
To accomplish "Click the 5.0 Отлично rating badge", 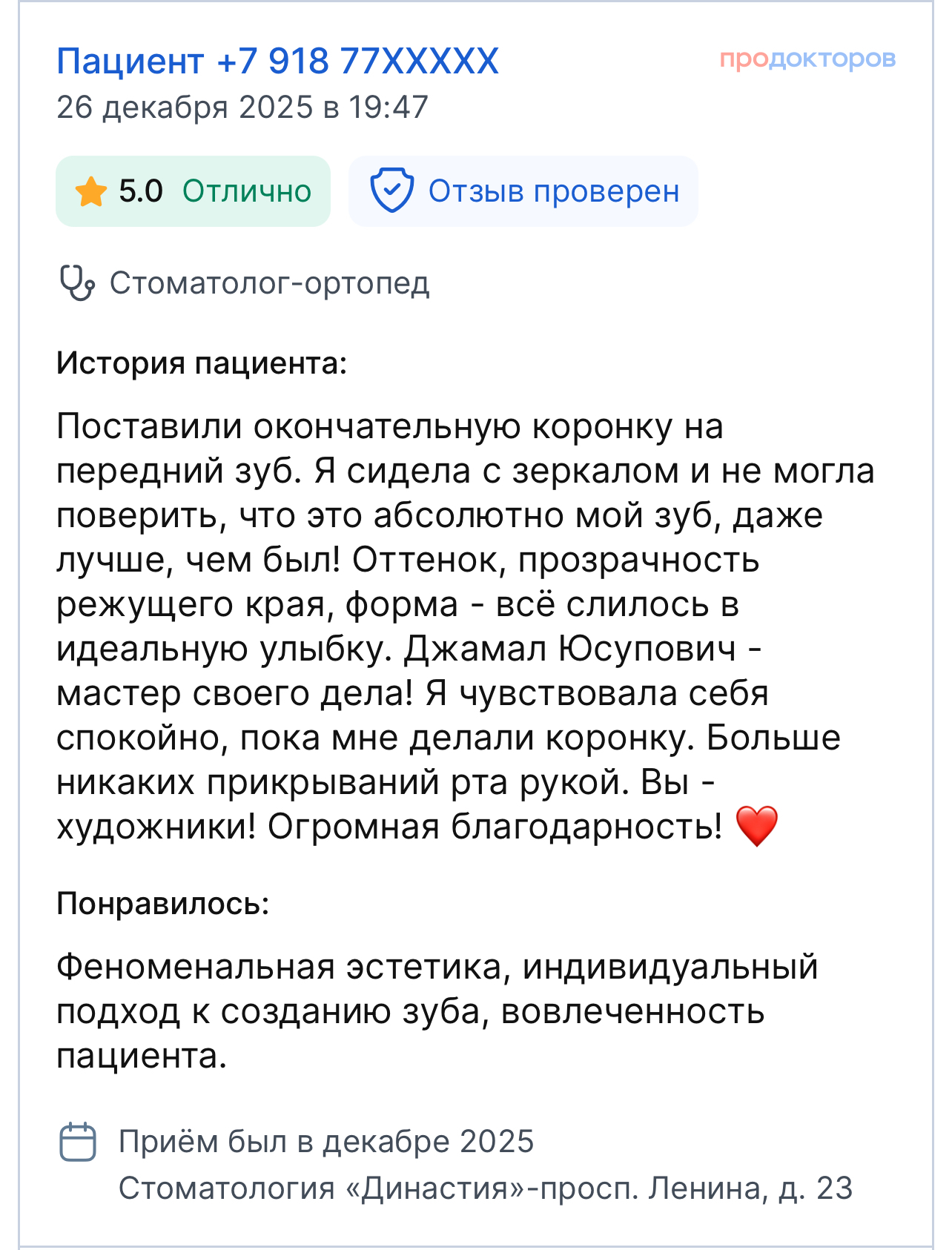I will pos(193,191).
